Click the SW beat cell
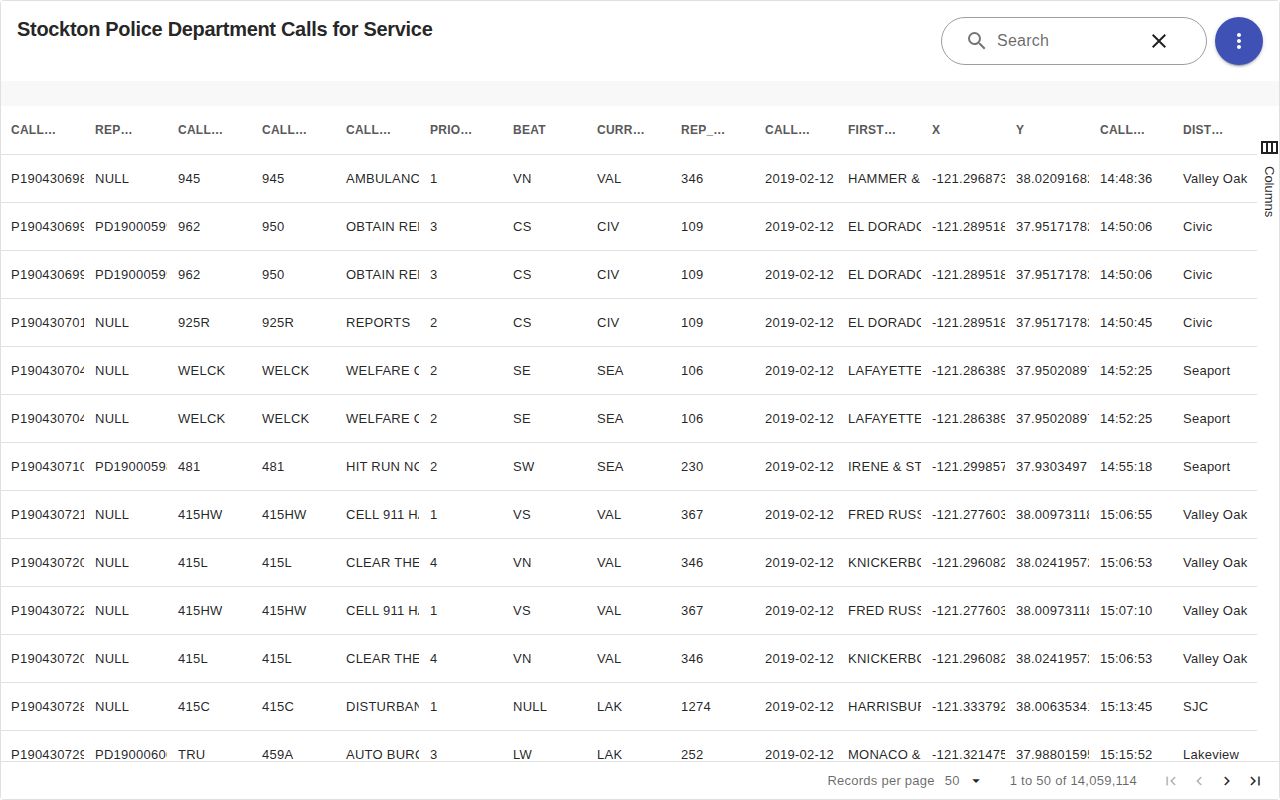 pyautogui.click(x=523, y=467)
